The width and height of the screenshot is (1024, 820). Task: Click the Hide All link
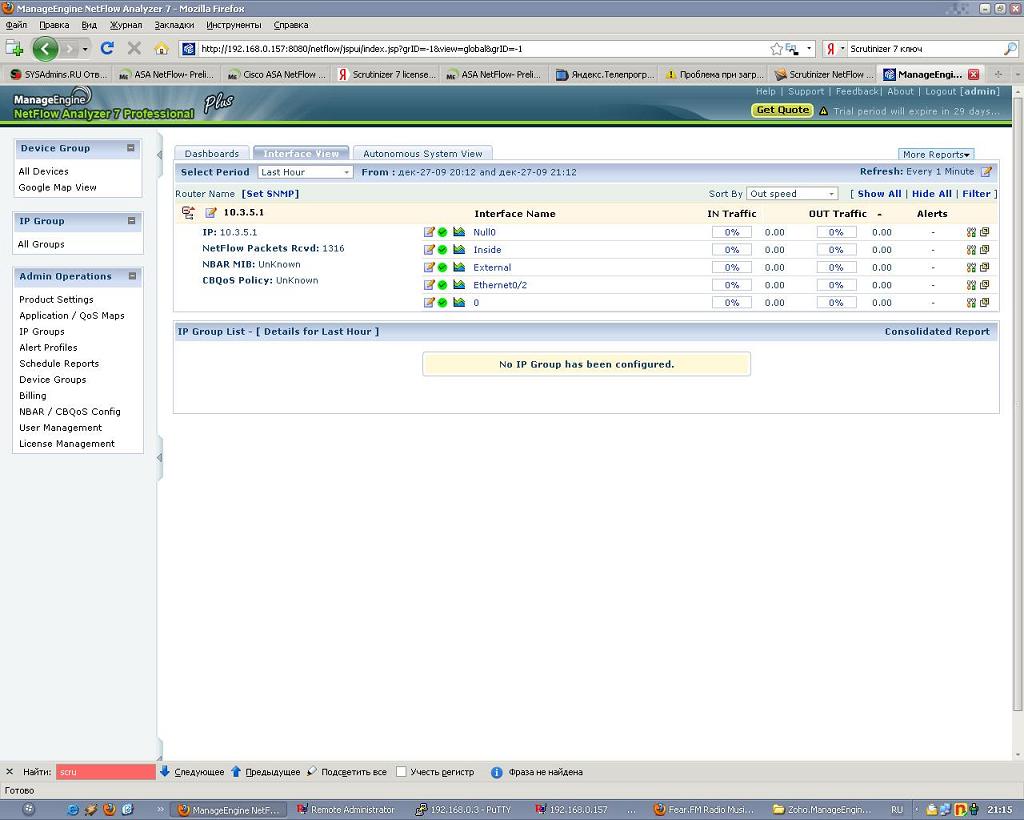pos(931,194)
